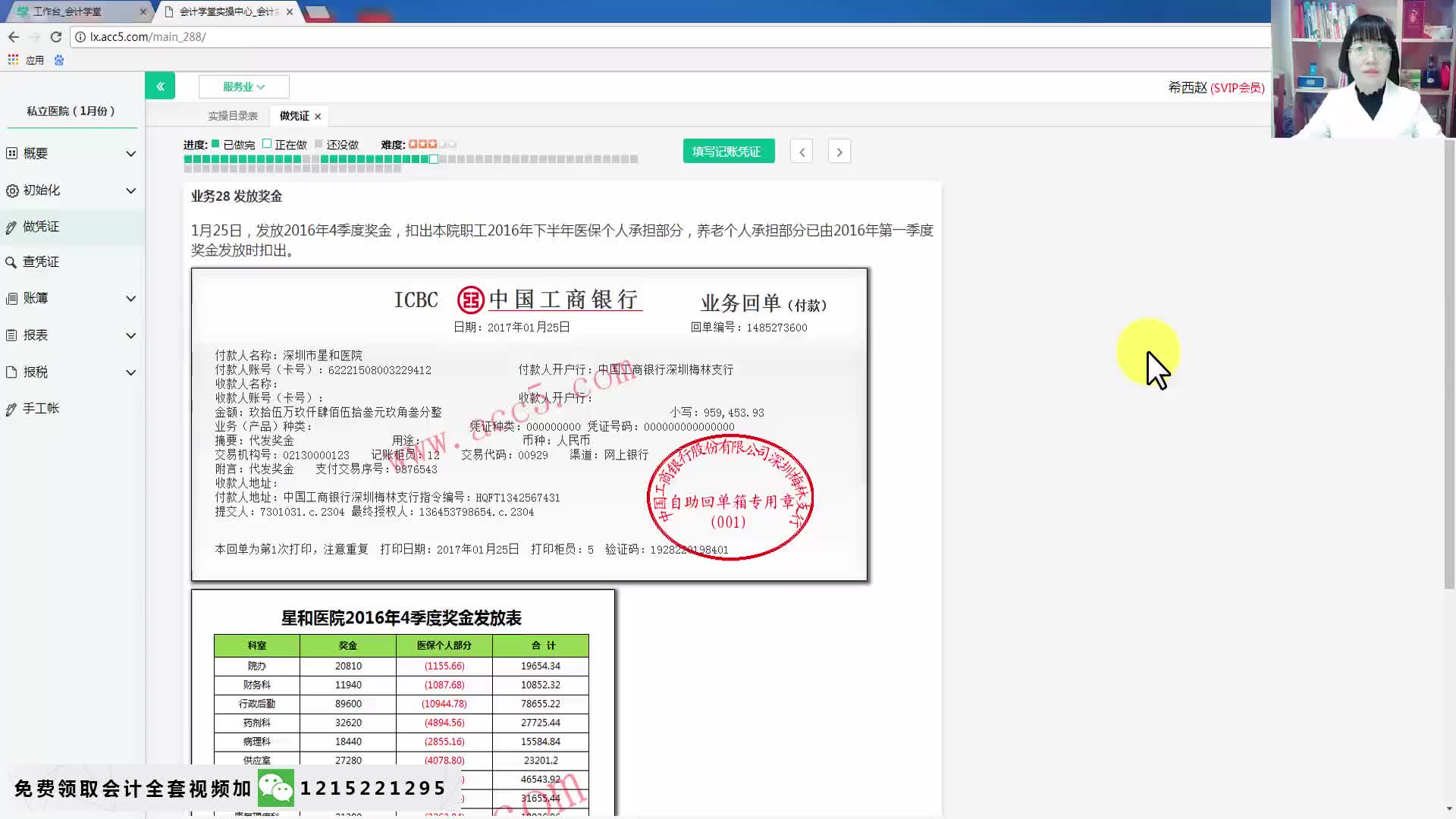Click the white square in the progress bar

click(433, 158)
